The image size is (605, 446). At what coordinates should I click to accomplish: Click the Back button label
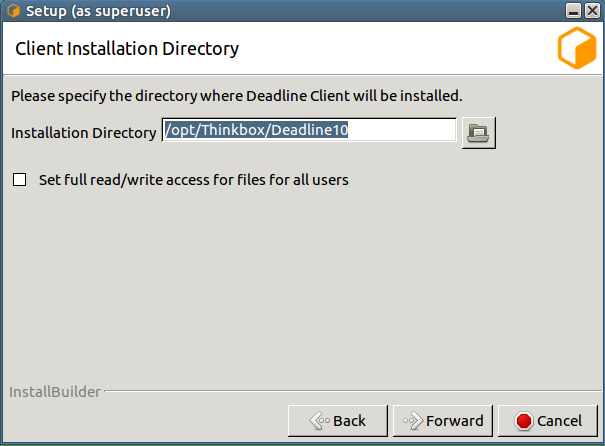tap(349, 421)
